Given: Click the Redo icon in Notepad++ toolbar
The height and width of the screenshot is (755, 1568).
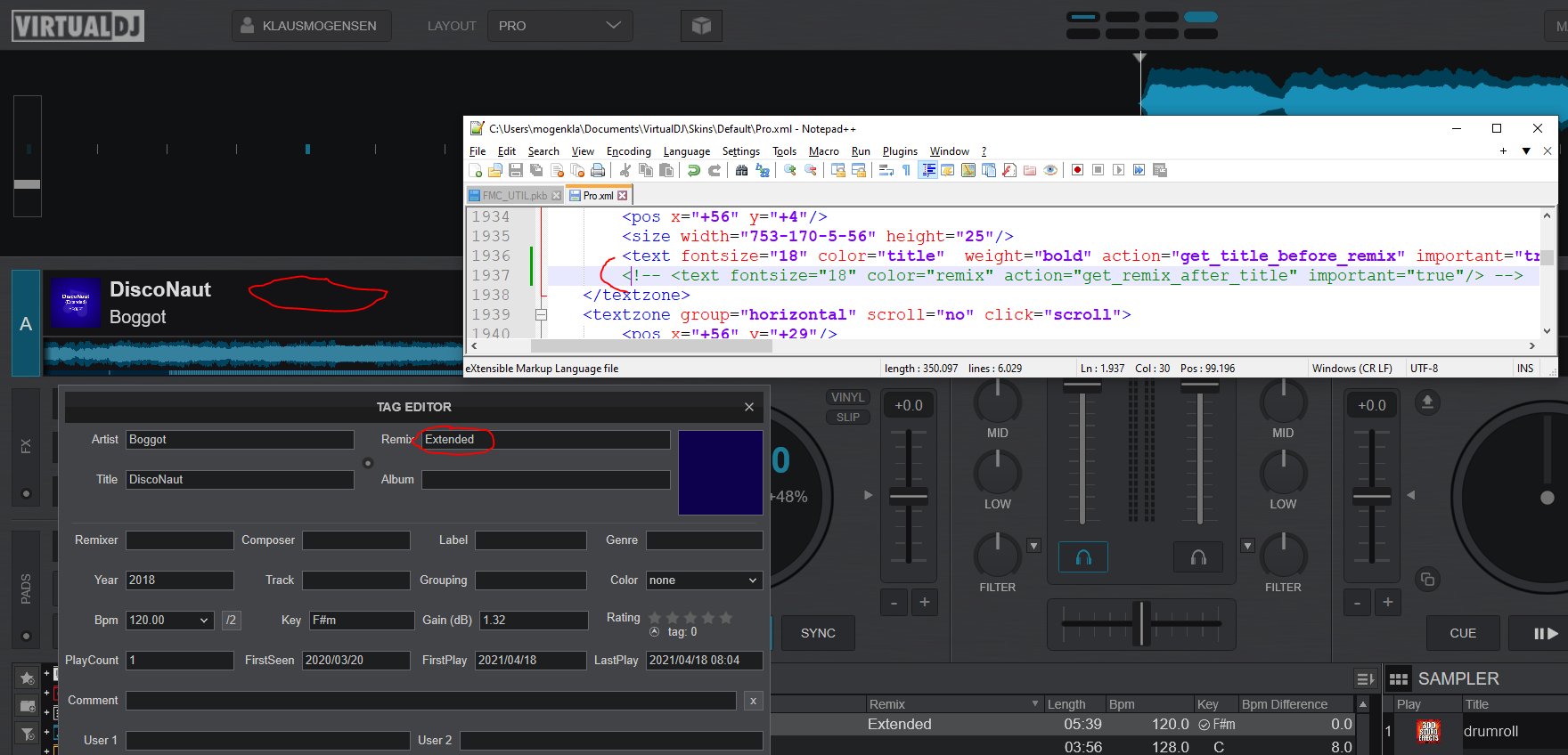Looking at the screenshot, I should pyautogui.click(x=714, y=170).
